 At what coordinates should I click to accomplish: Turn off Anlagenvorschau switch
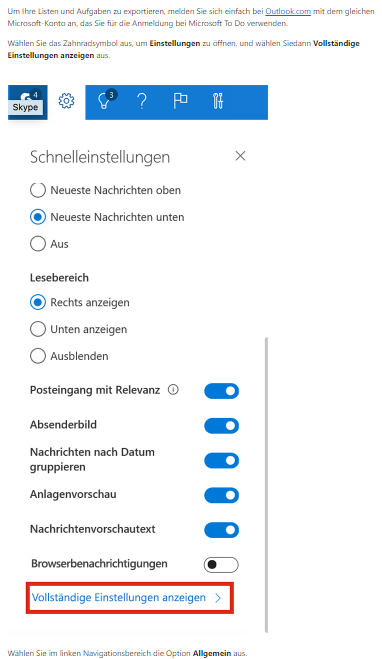pos(221,496)
